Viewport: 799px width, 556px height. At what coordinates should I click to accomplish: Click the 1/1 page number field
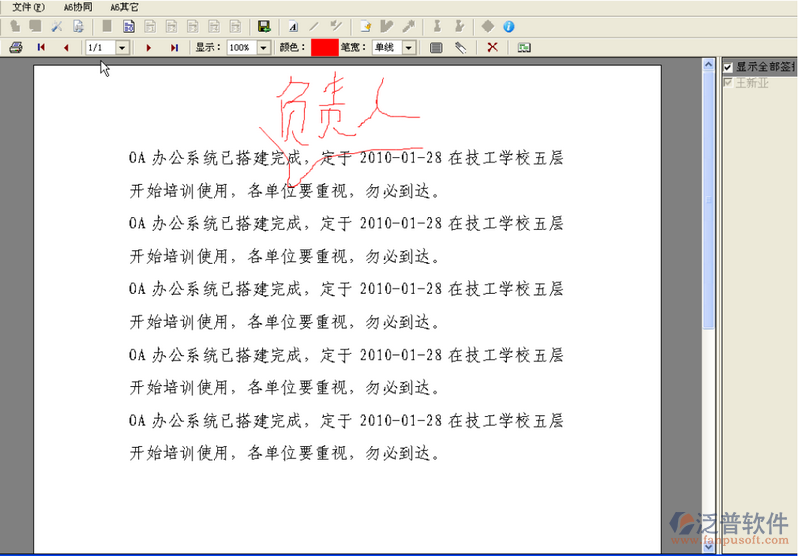(x=101, y=47)
